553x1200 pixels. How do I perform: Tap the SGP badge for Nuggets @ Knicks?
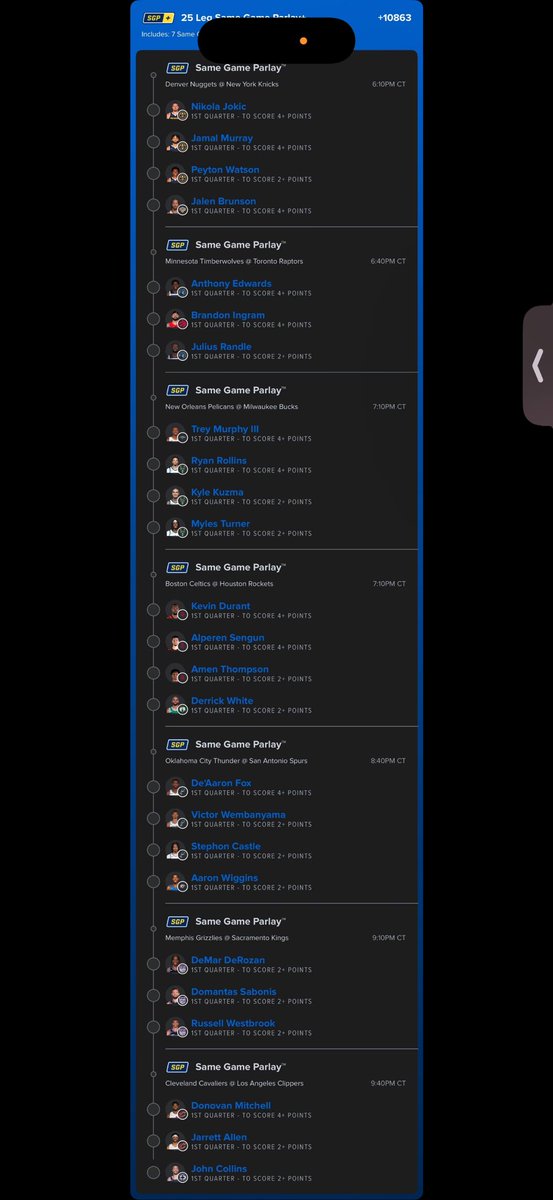pyautogui.click(x=177, y=68)
